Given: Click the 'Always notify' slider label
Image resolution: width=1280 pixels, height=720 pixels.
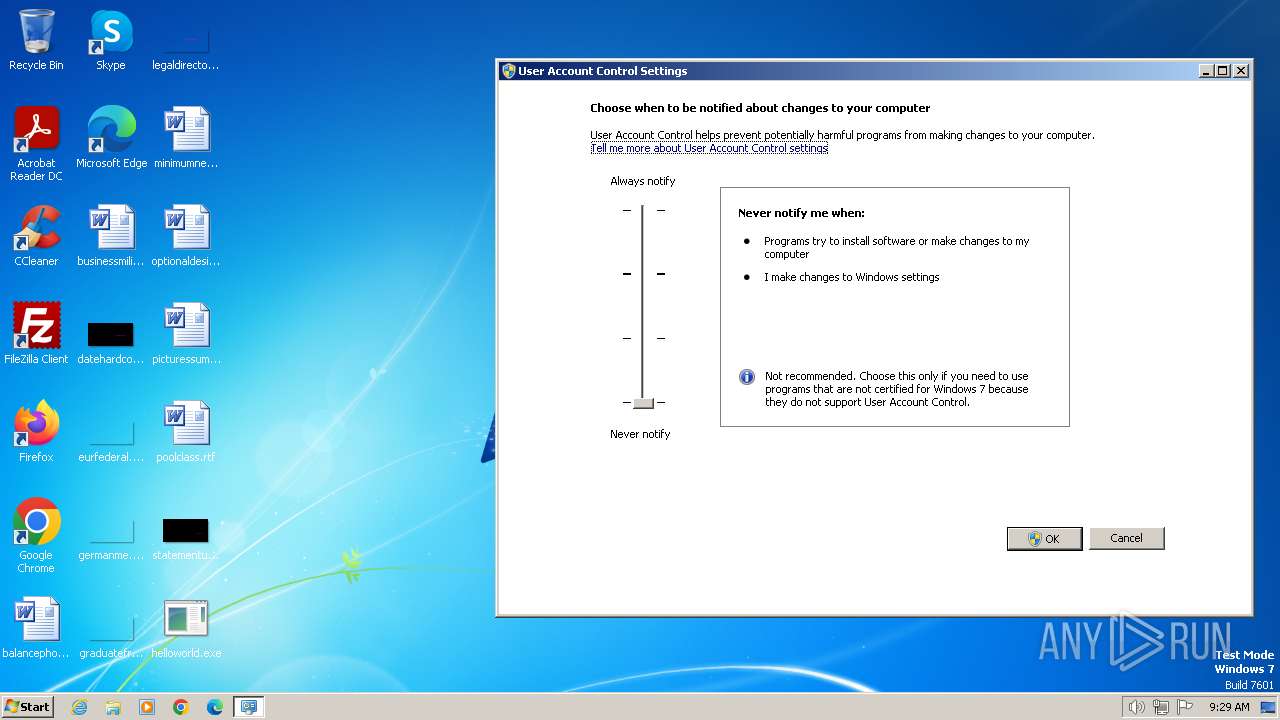Looking at the screenshot, I should pyautogui.click(x=643, y=181).
